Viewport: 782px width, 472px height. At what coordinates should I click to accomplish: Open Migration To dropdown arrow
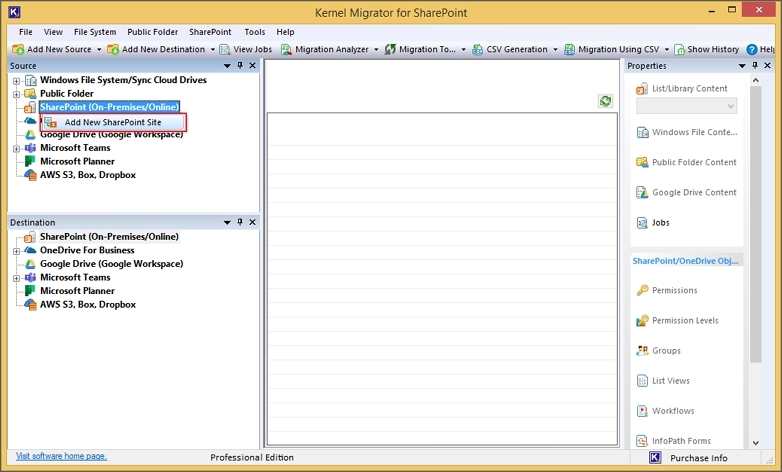pyautogui.click(x=463, y=49)
